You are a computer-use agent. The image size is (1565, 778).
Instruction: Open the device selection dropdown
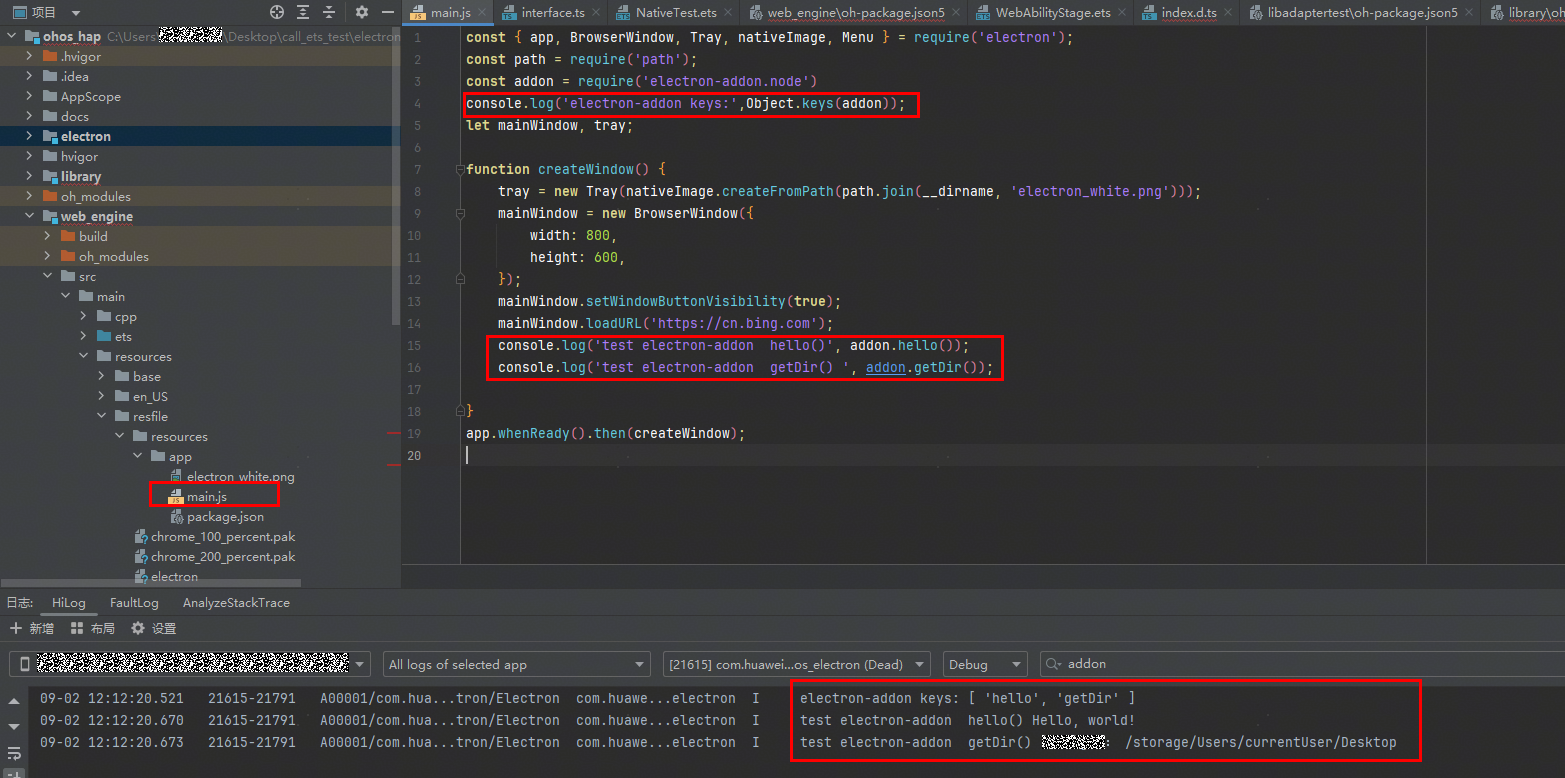190,664
